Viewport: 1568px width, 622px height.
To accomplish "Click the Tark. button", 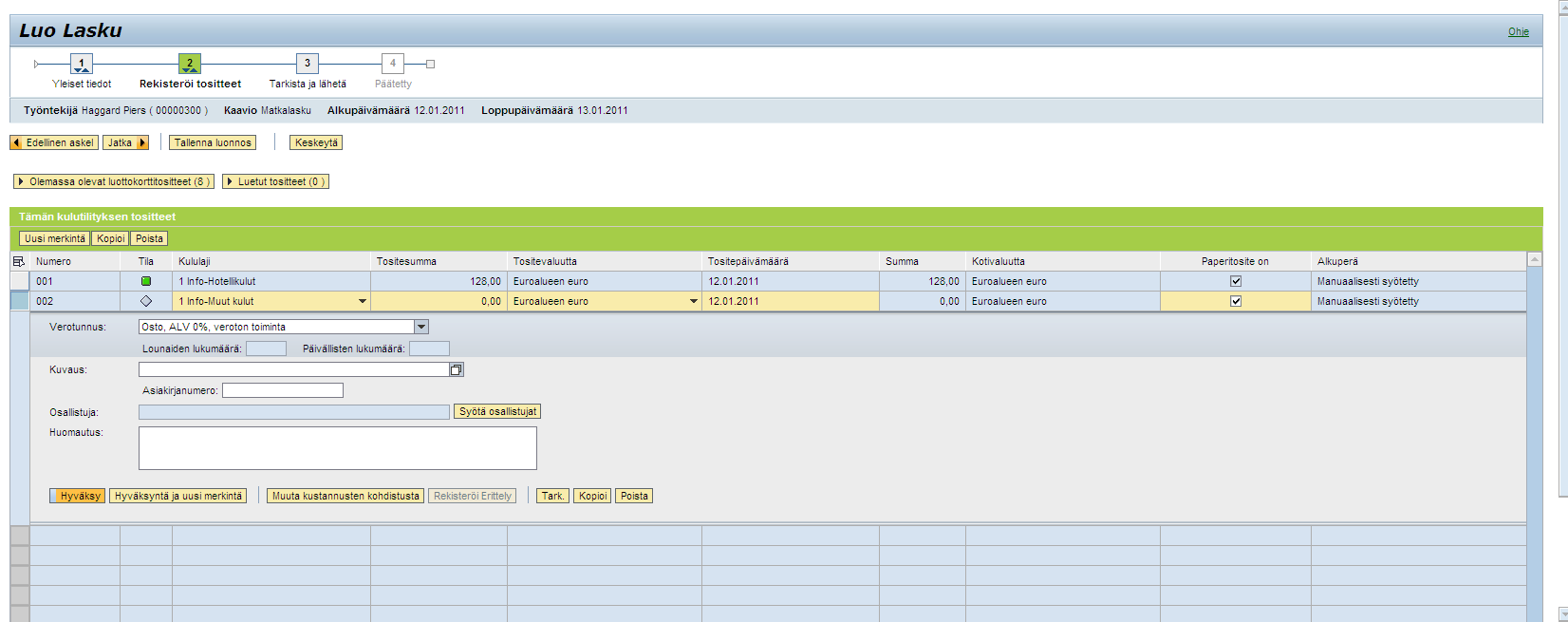I will (552, 496).
